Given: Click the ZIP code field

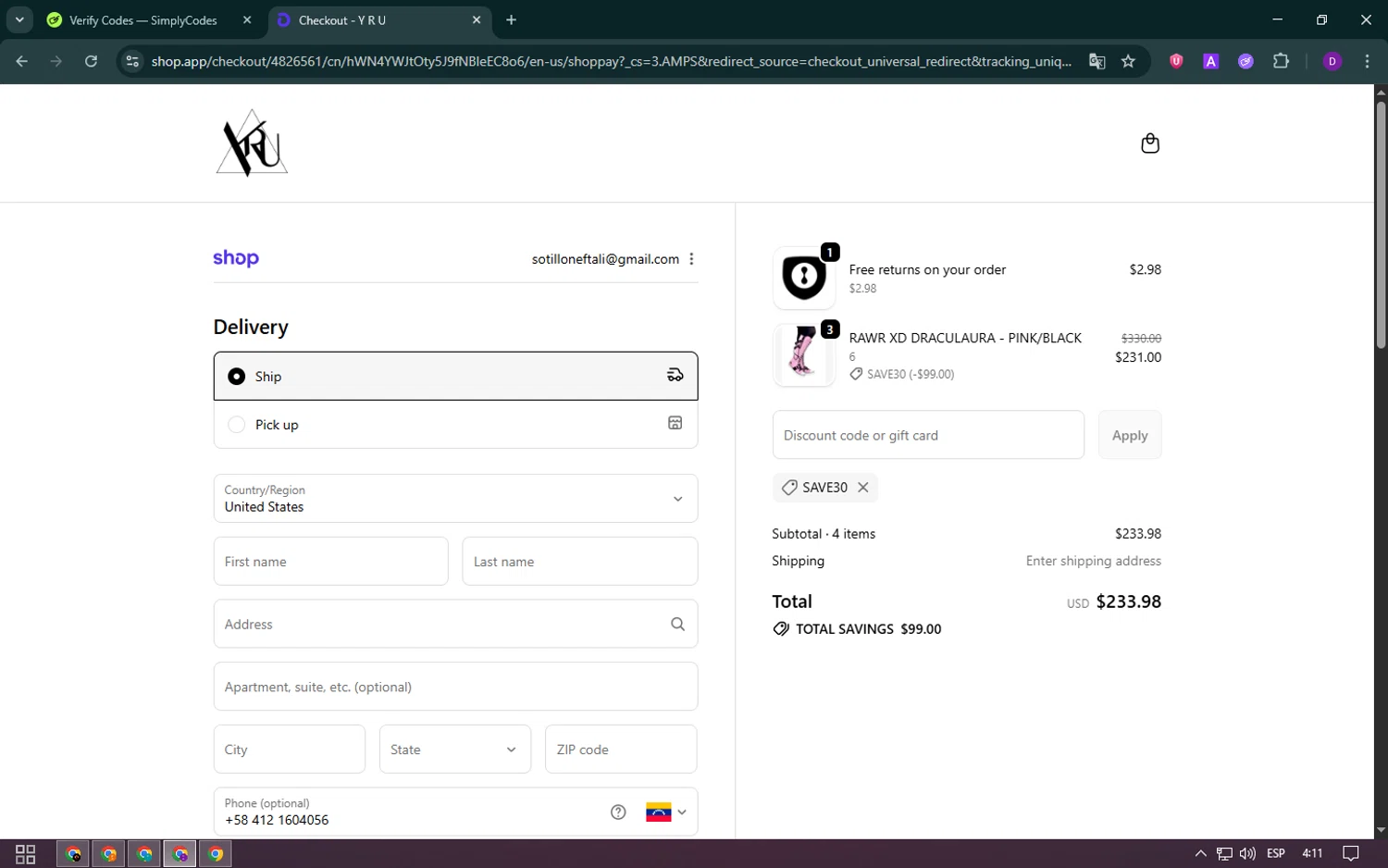Looking at the screenshot, I should (621, 750).
